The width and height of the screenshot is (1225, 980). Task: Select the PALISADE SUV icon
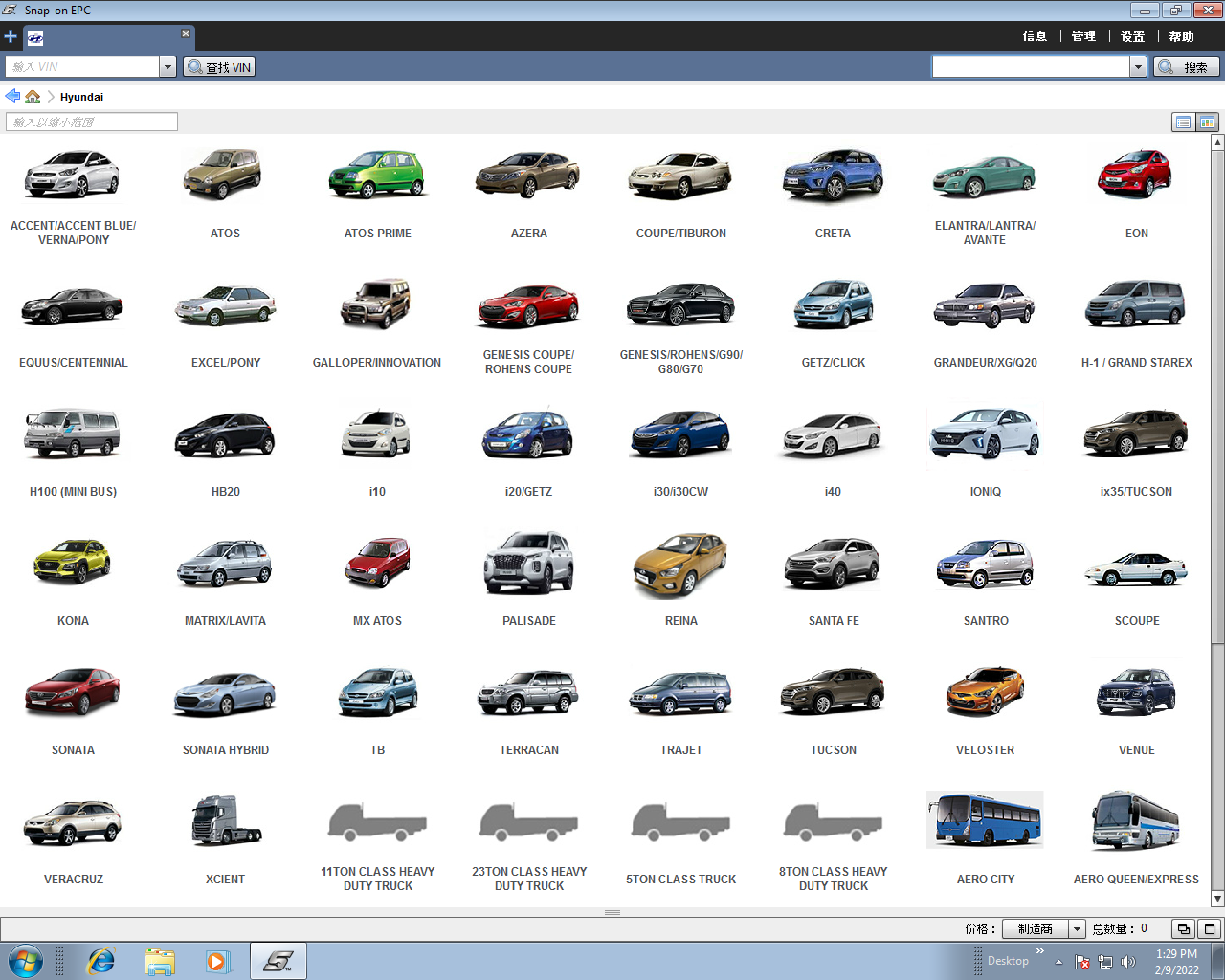(x=528, y=564)
